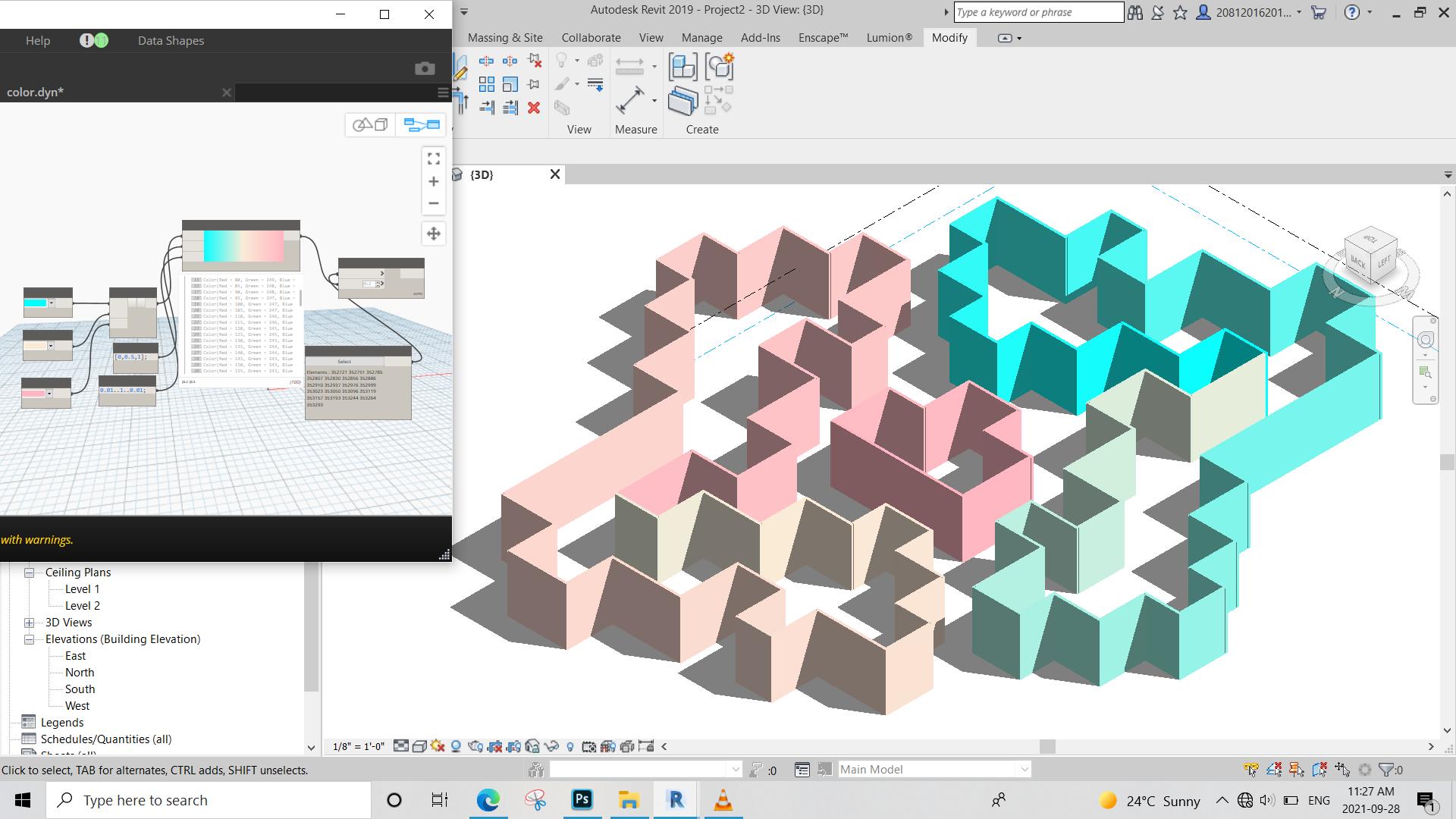The image size is (1456, 819).
Task: Open the Main Model dropdown
Action: (x=1024, y=769)
